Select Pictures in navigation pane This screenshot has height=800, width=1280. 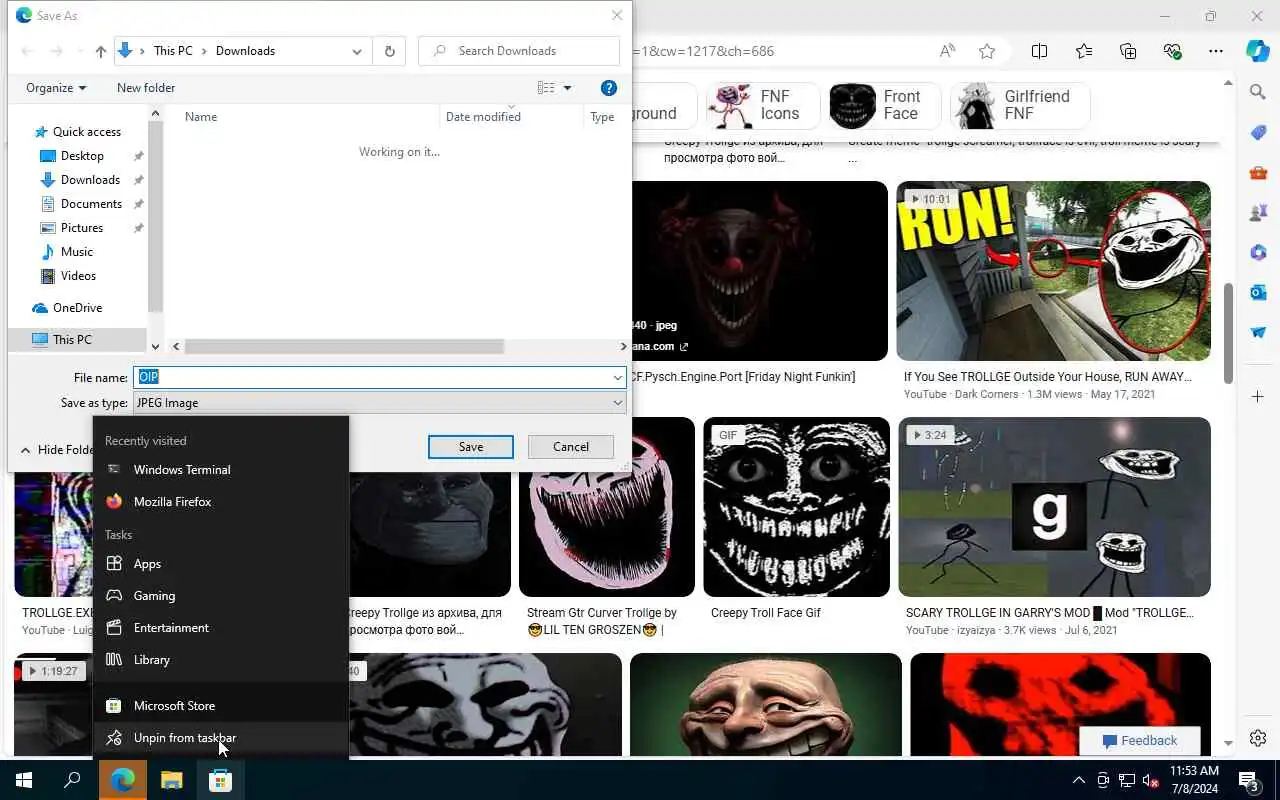[82, 228]
